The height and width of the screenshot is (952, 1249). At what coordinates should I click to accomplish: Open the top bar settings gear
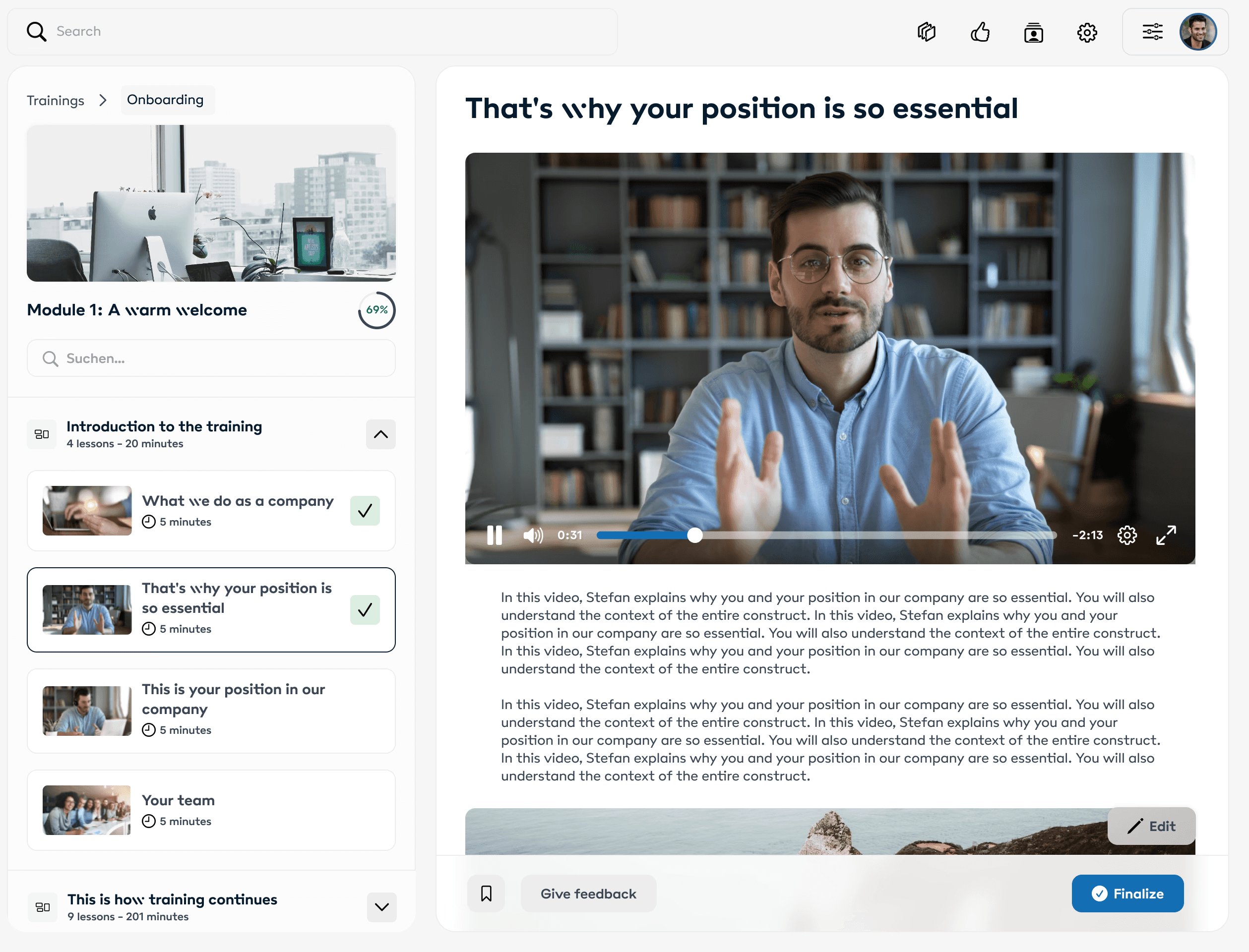click(x=1087, y=32)
